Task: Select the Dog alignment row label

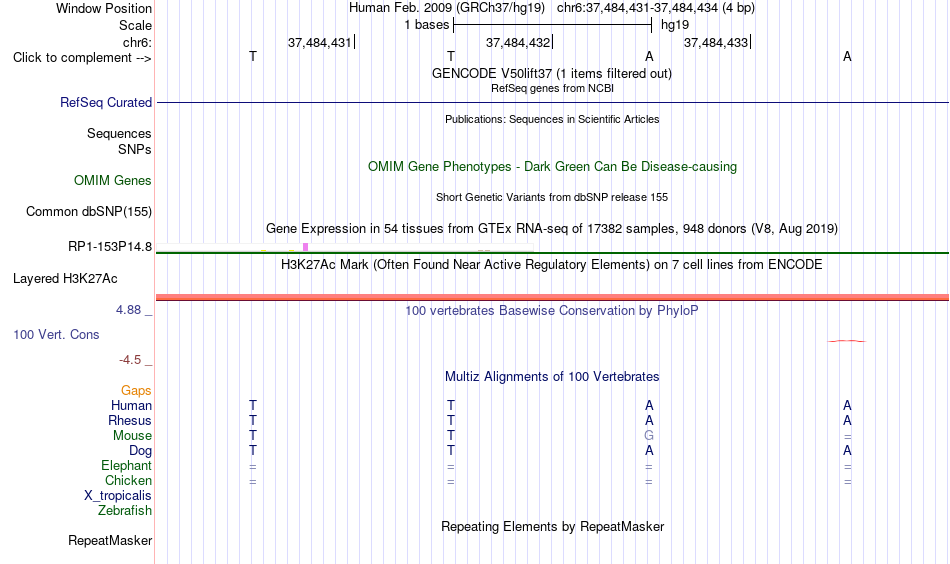Action: [x=140, y=451]
